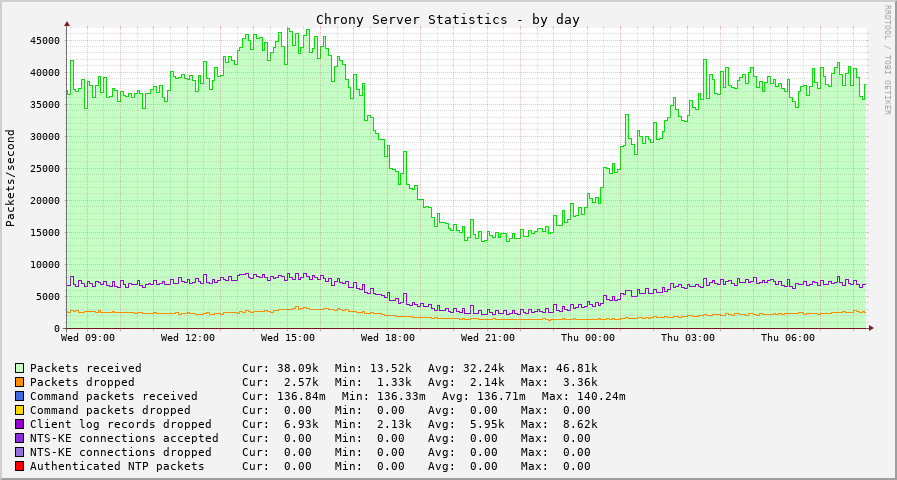Click the 15000 y-axis value
This screenshot has width=897, height=480.
(x=45, y=233)
